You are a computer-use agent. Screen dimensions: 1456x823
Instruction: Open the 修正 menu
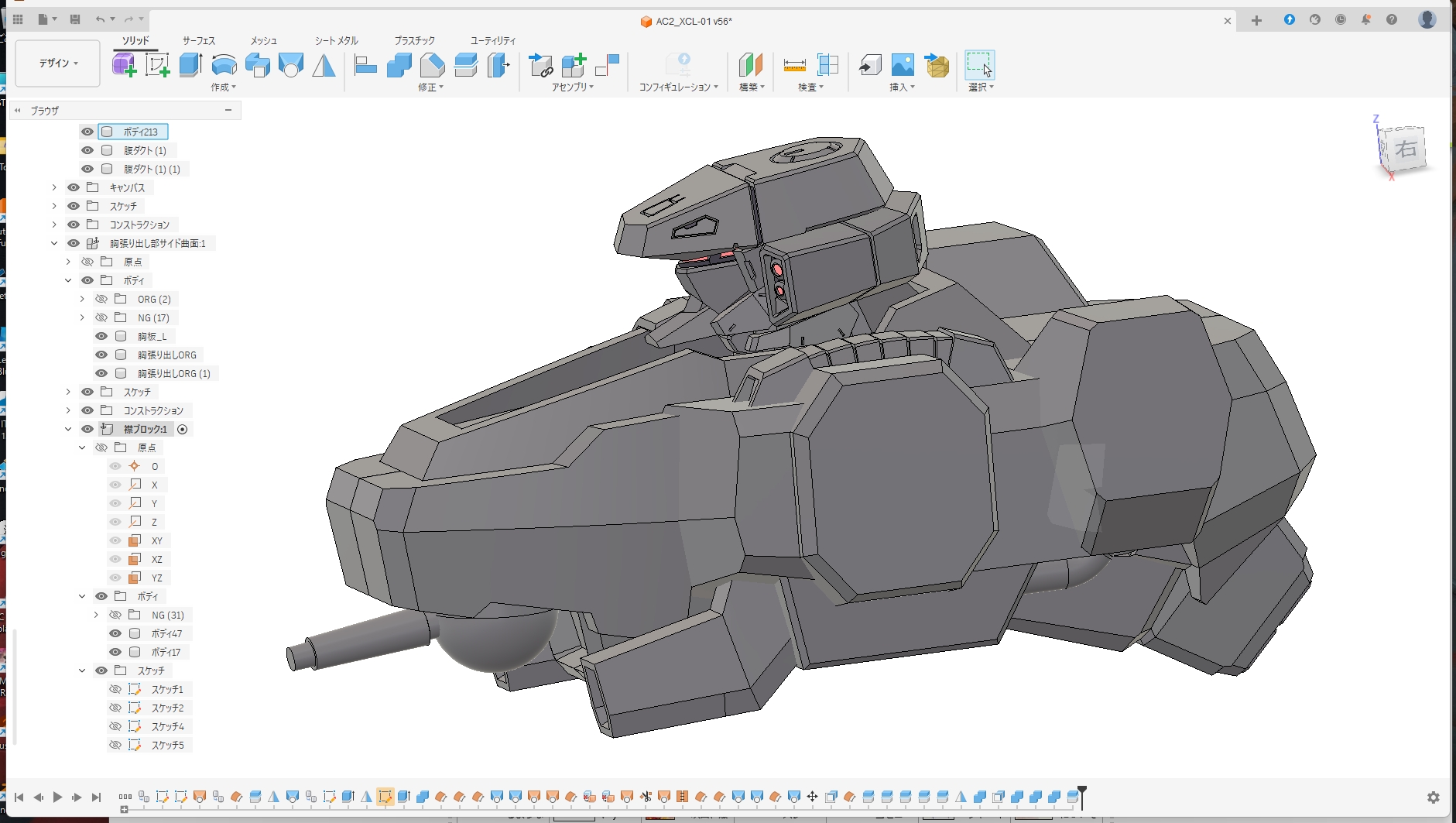coord(430,87)
